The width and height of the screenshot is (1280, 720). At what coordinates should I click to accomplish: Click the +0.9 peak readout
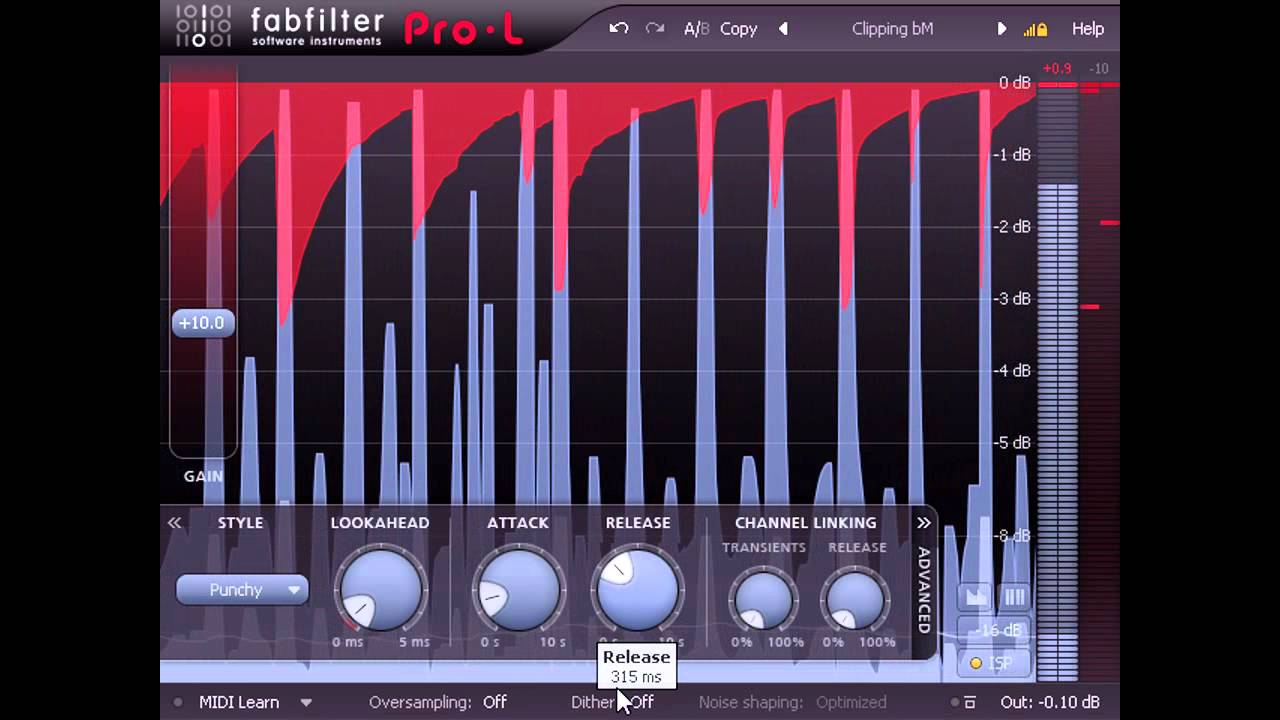pyautogui.click(x=1056, y=69)
